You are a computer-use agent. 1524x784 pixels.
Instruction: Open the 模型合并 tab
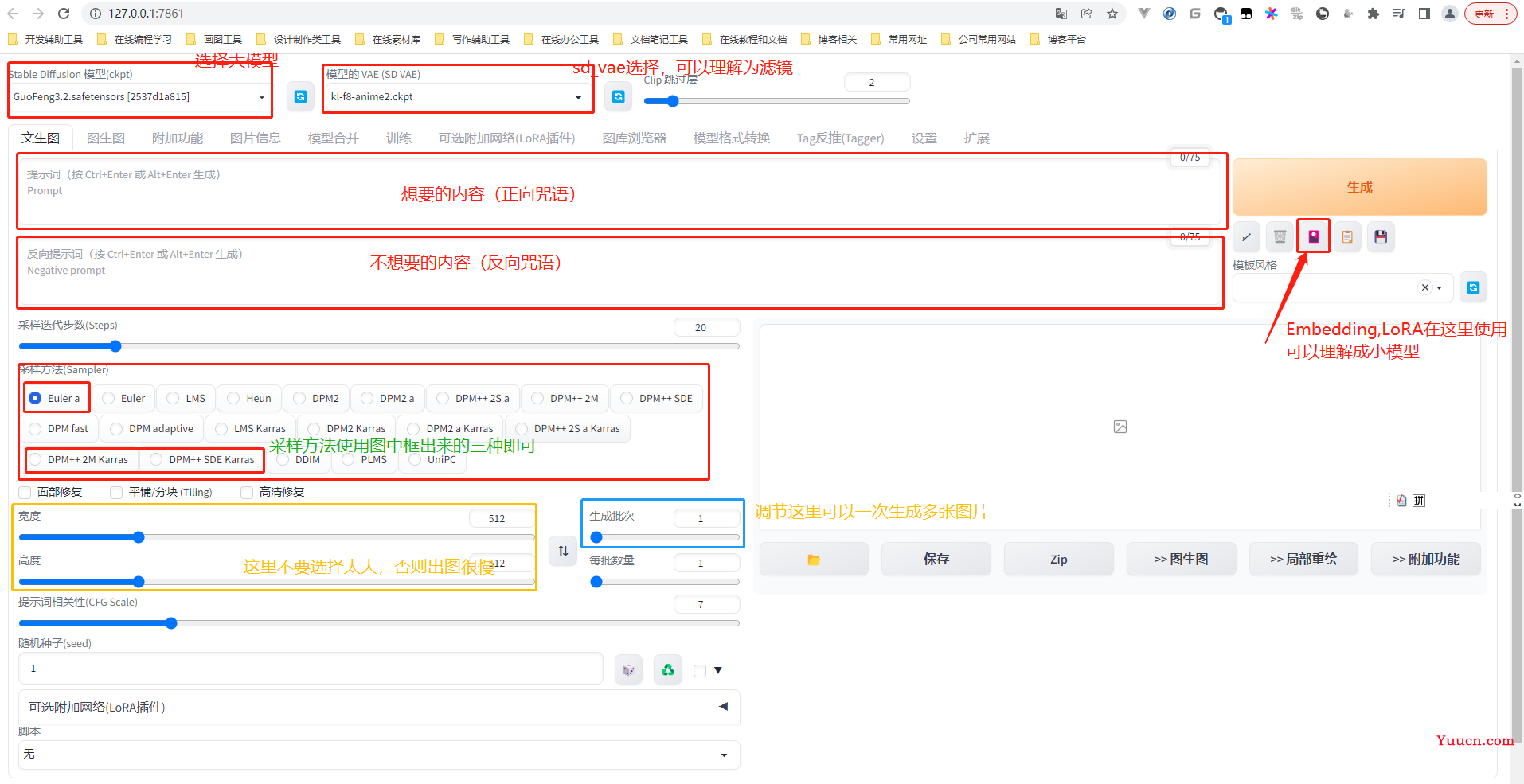tap(334, 138)
